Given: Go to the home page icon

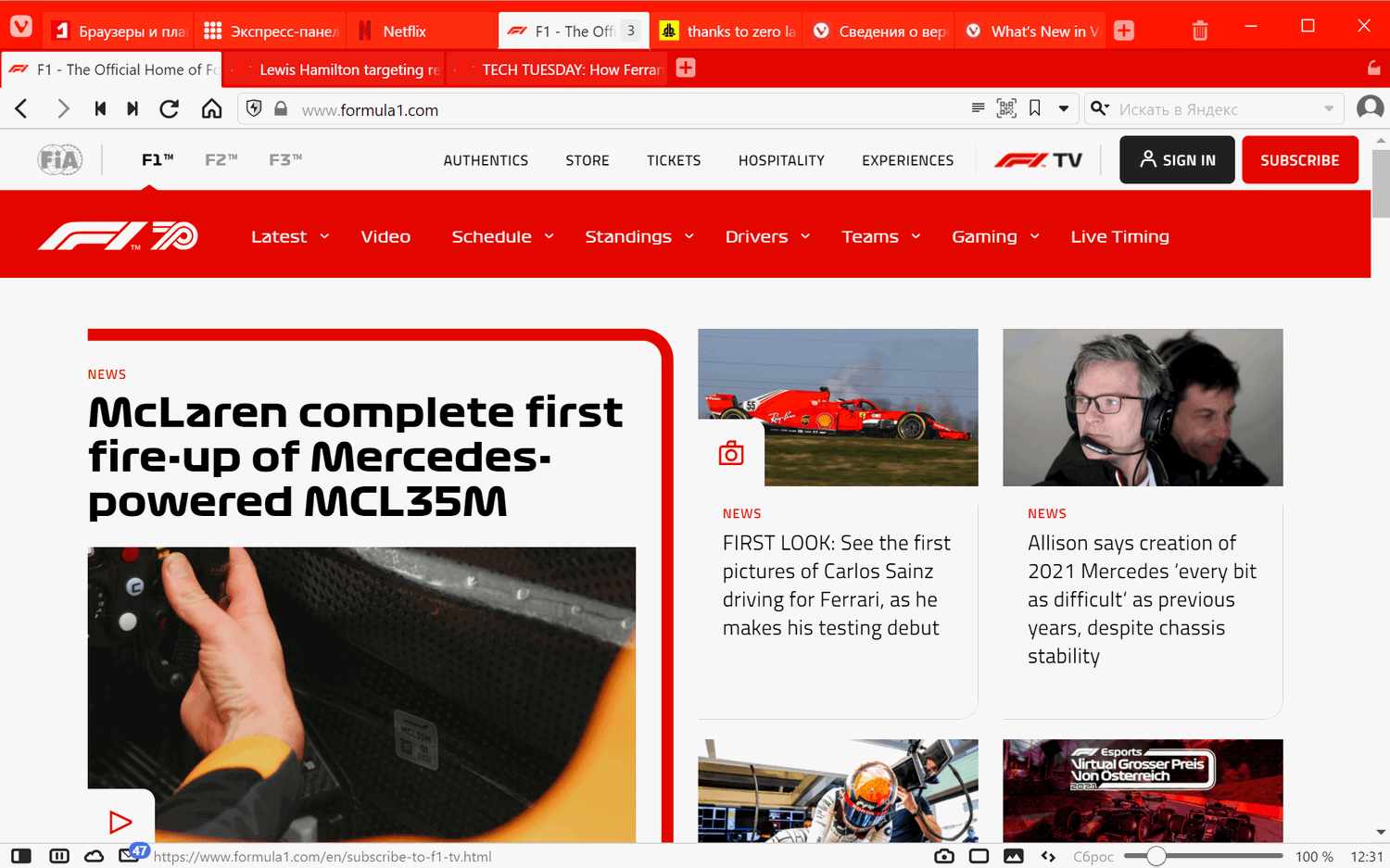Looking at the screenshot, I should 211,109.
